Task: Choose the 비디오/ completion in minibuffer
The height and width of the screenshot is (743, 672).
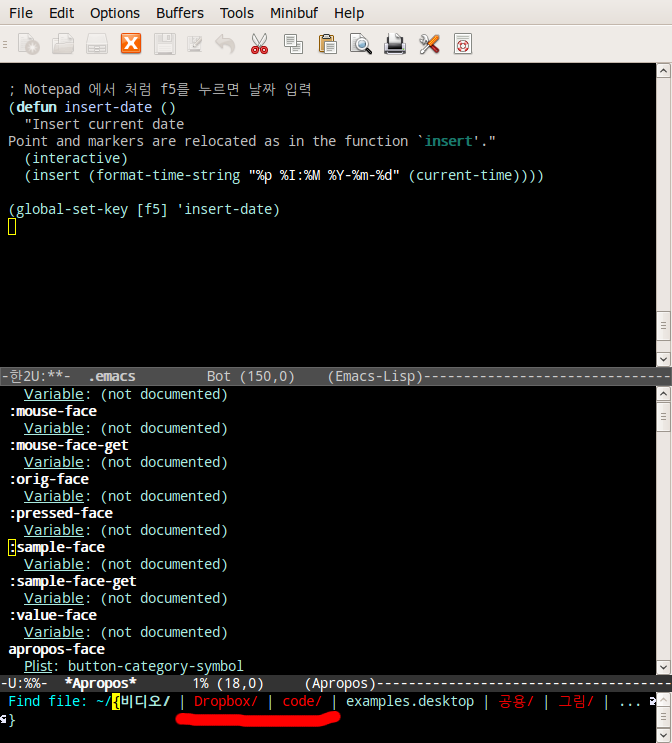Action: [145, 701]
